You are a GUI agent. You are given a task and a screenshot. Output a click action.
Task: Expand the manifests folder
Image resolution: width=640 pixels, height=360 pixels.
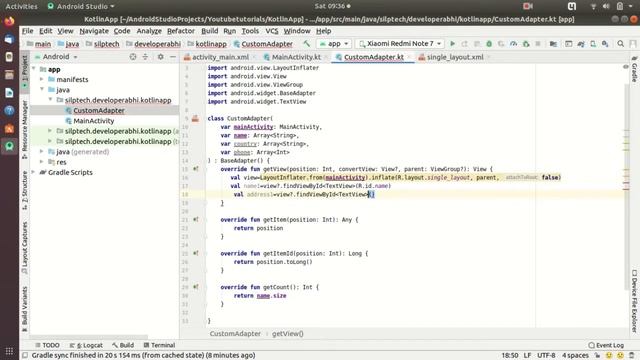(42, 79)
